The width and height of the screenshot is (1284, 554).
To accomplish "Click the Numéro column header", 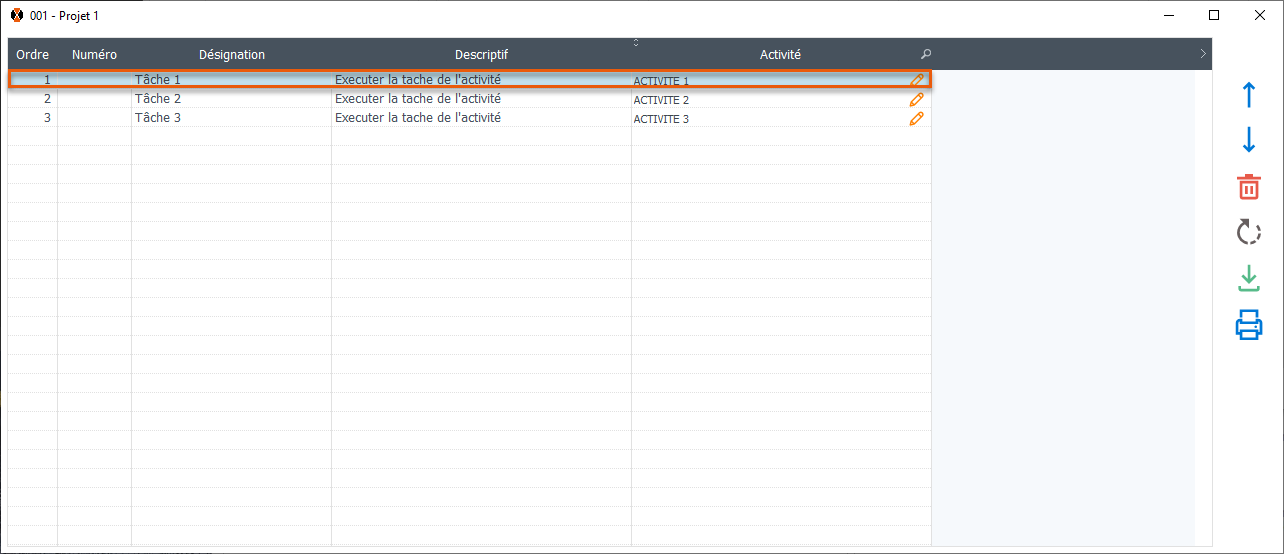I will [x=94, y=55].
